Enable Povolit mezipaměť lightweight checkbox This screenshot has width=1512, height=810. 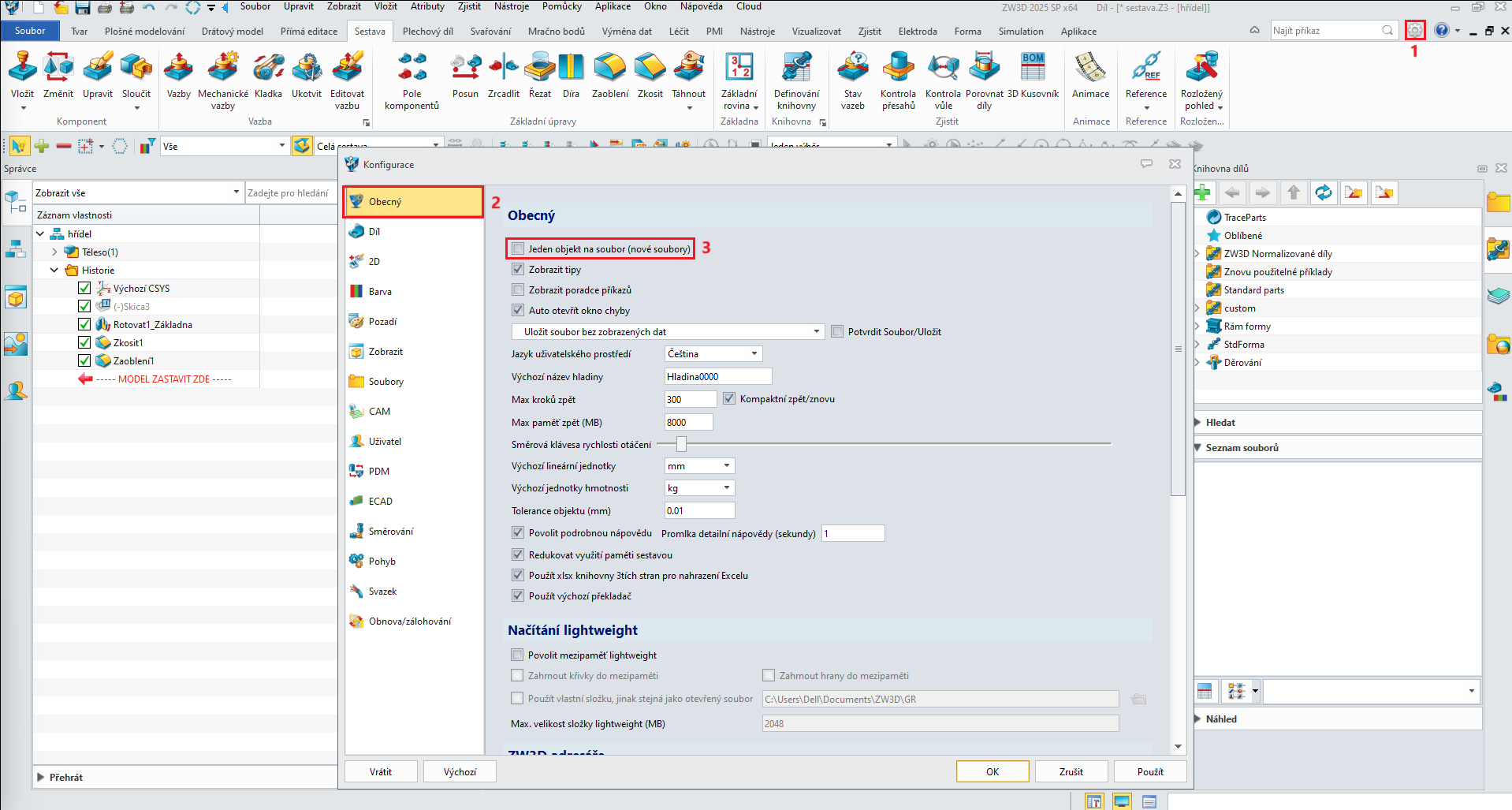point(517,655)
